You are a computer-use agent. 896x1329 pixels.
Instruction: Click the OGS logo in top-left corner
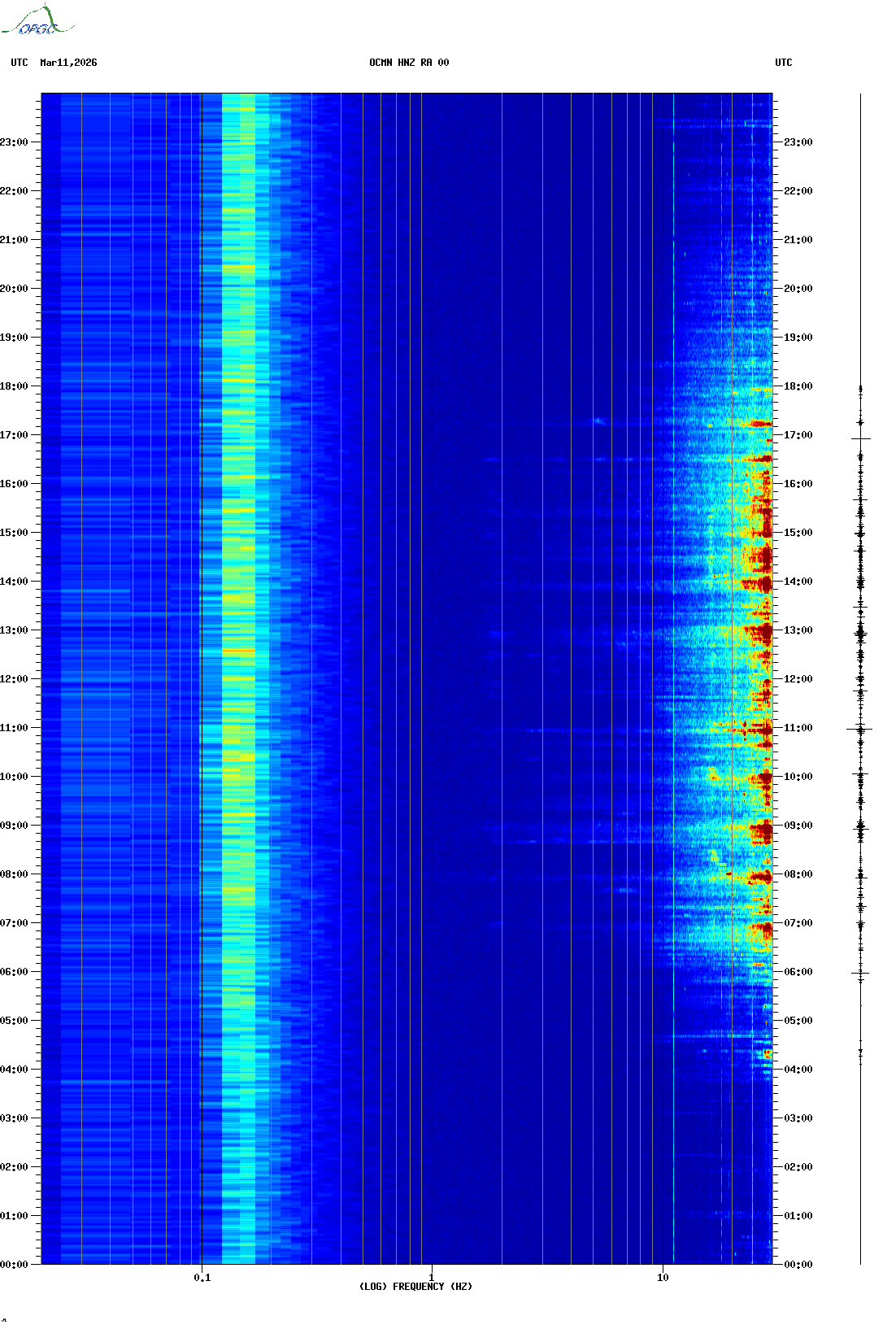point(37,21)
